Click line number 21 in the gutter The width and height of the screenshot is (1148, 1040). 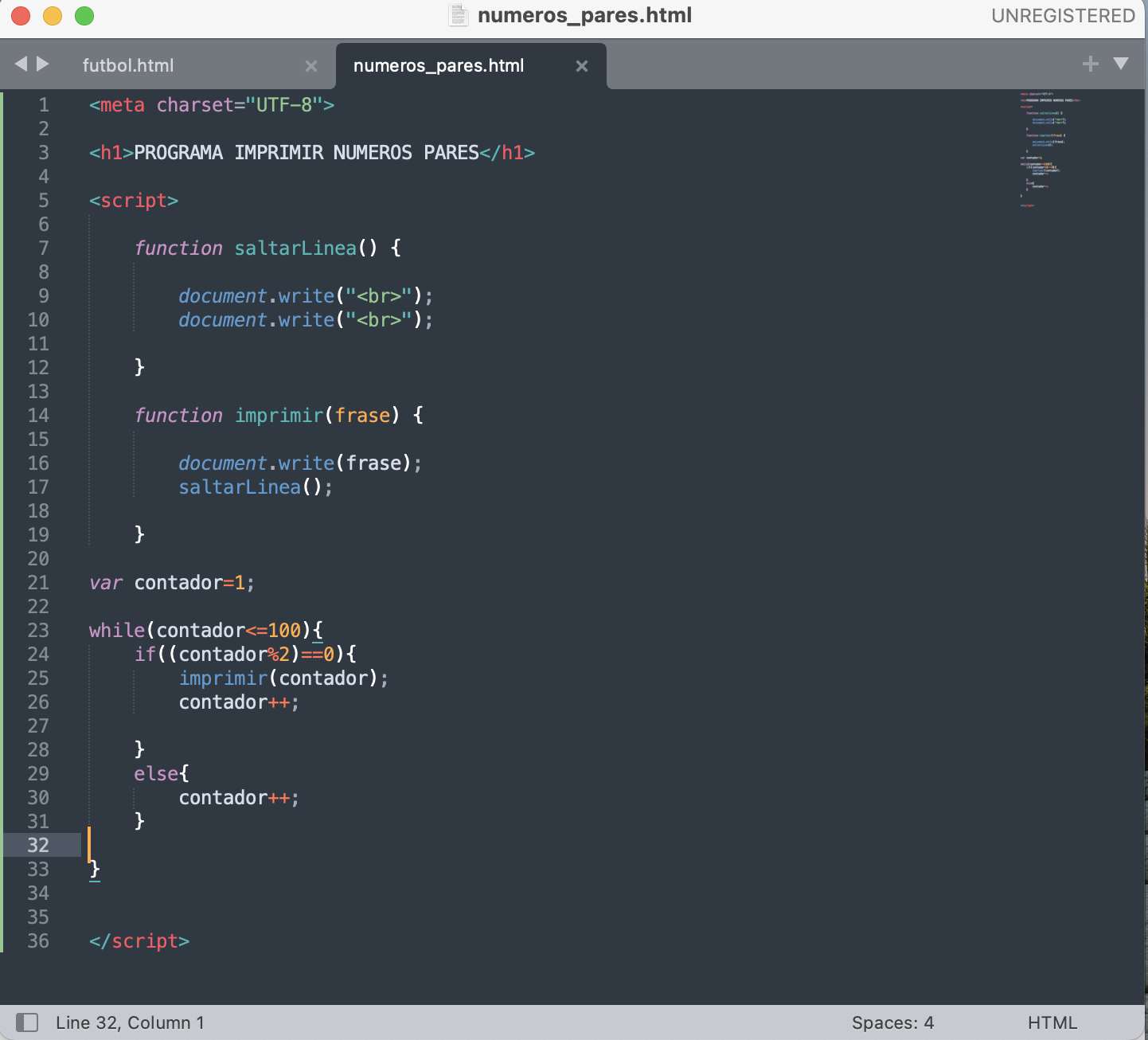click(x=38, y=583)
